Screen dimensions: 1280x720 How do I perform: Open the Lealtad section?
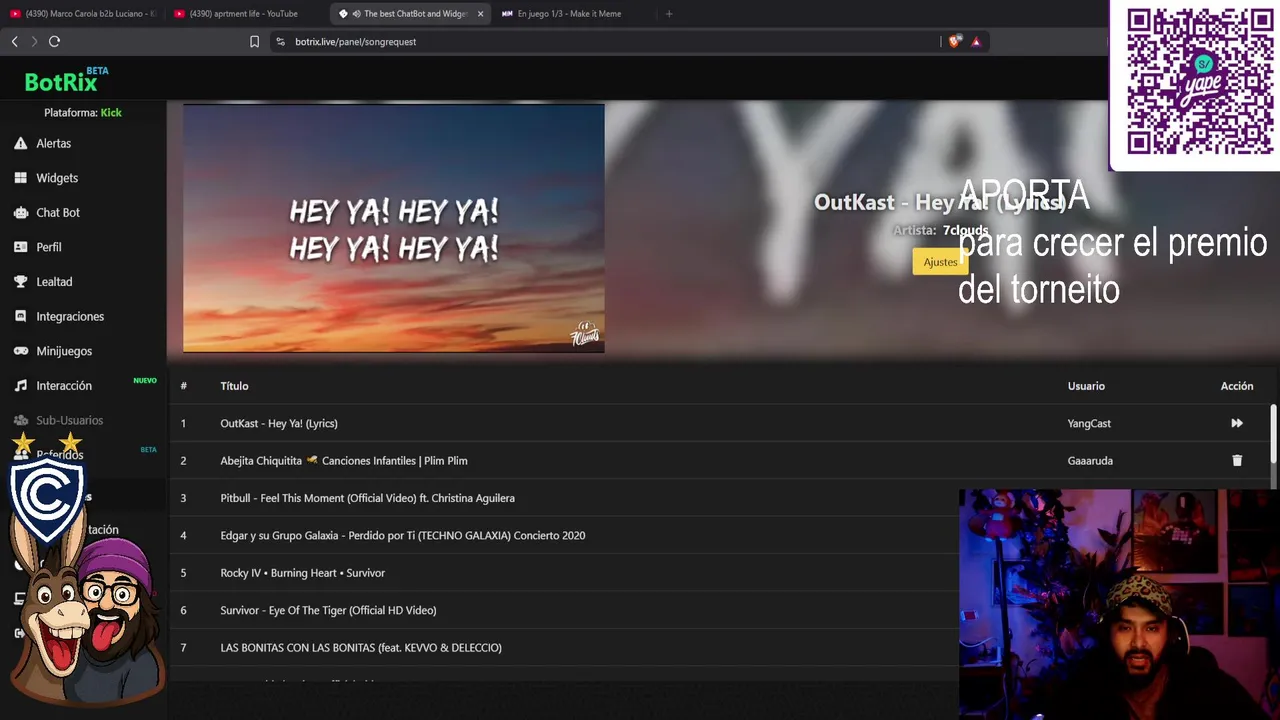54,282
